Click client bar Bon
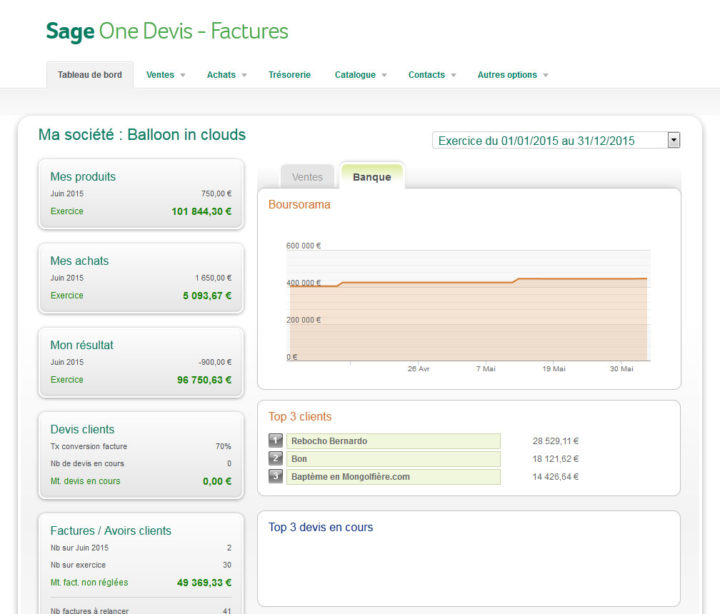This screenshot has height=614, width=720. coord(394,459)
